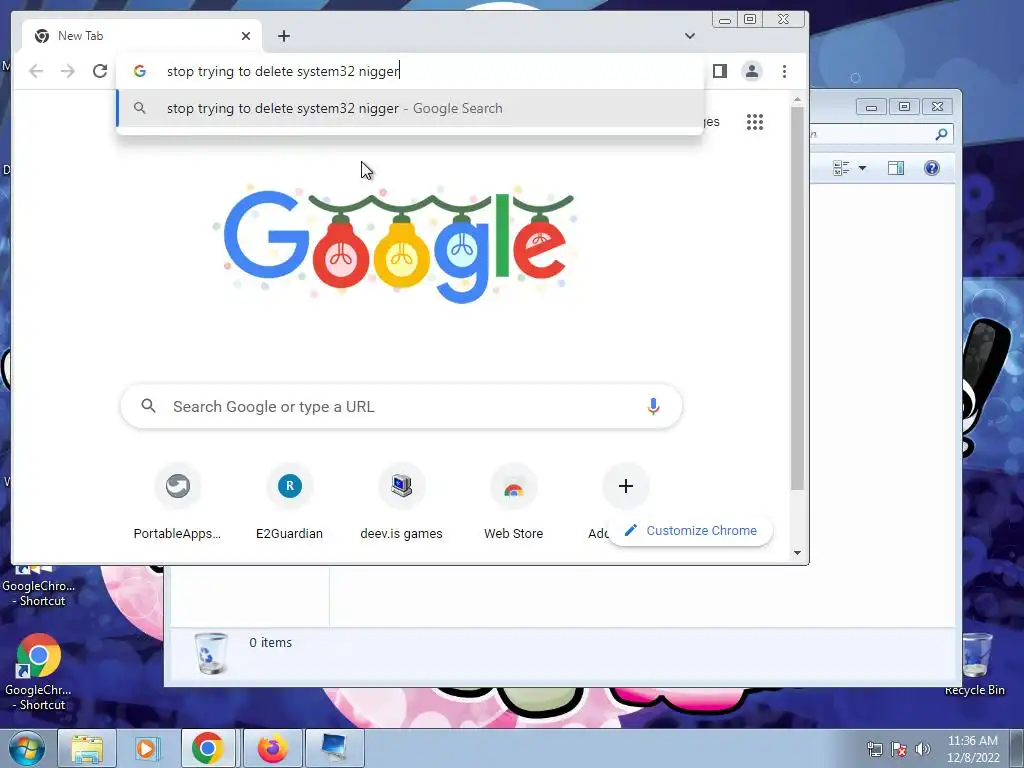Open Chrome profile avatar menu
Image resolution: width=1024 pixels, height=768 pixels.
pos(752,71)
